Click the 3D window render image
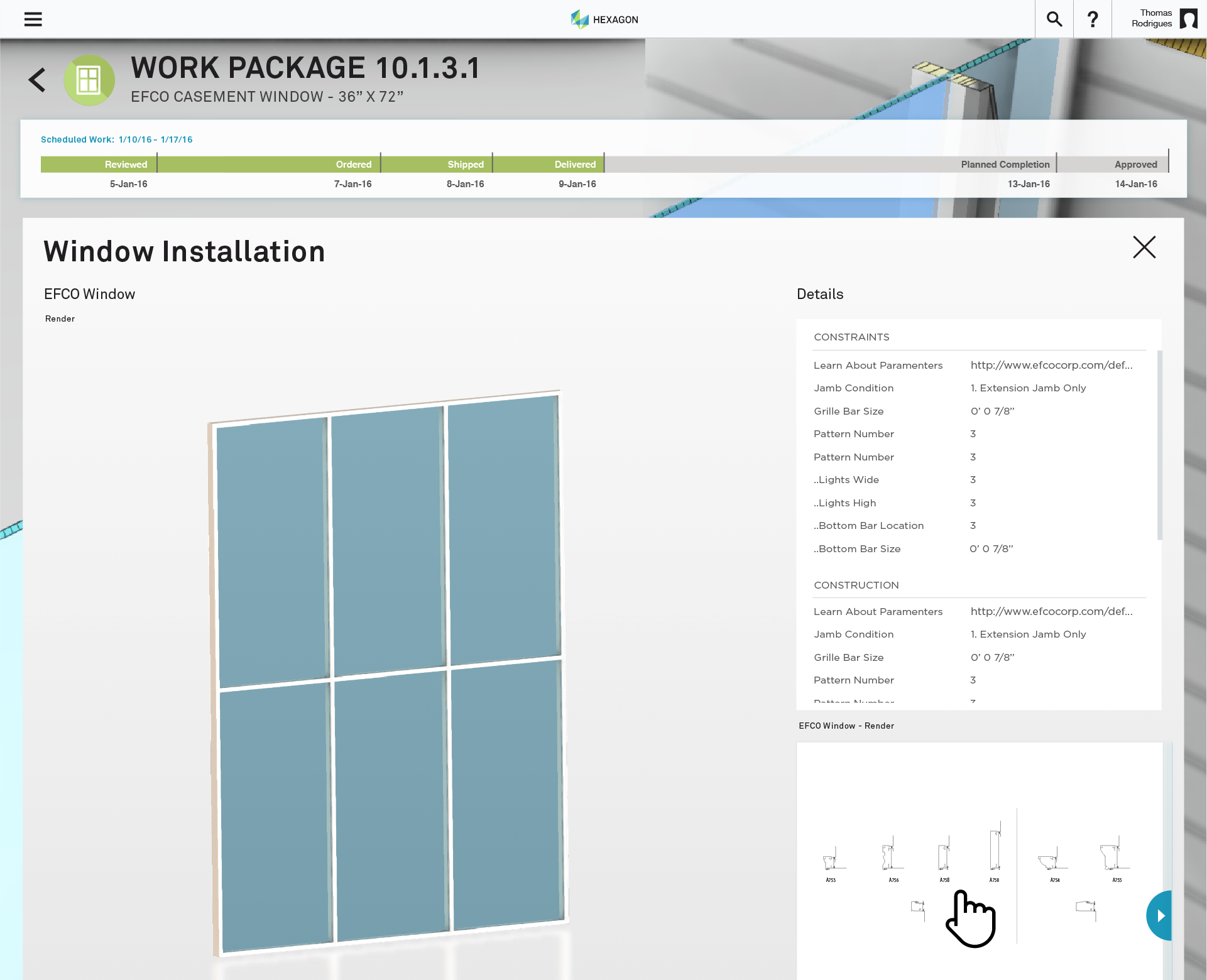Viewport: 1207px width, 980px height. tap(388, 672)
